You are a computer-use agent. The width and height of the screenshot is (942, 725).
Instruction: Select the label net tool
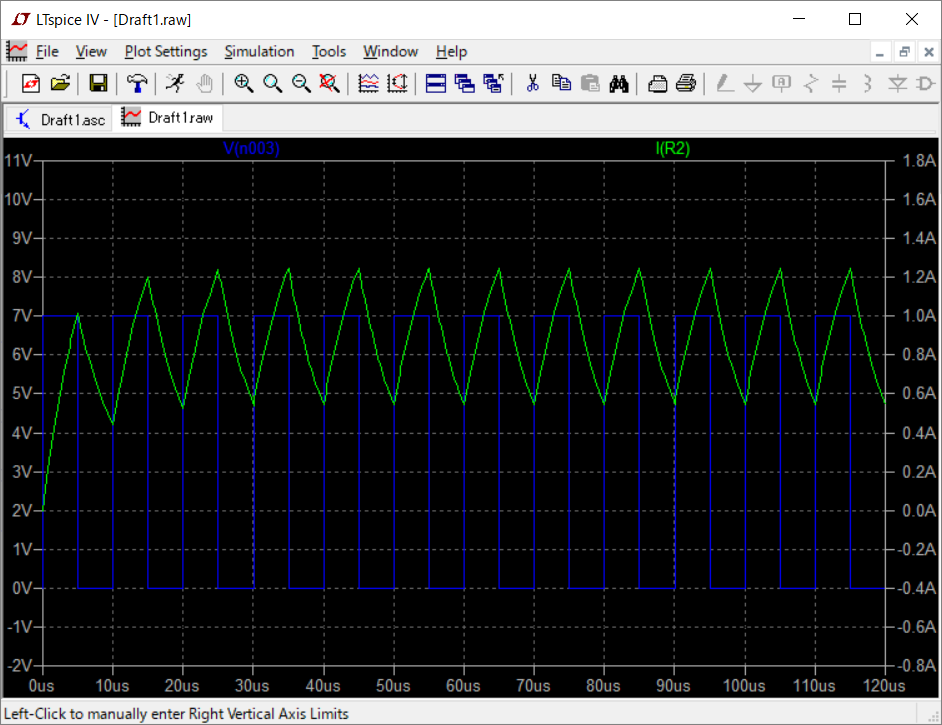click(x=782, y=83)
